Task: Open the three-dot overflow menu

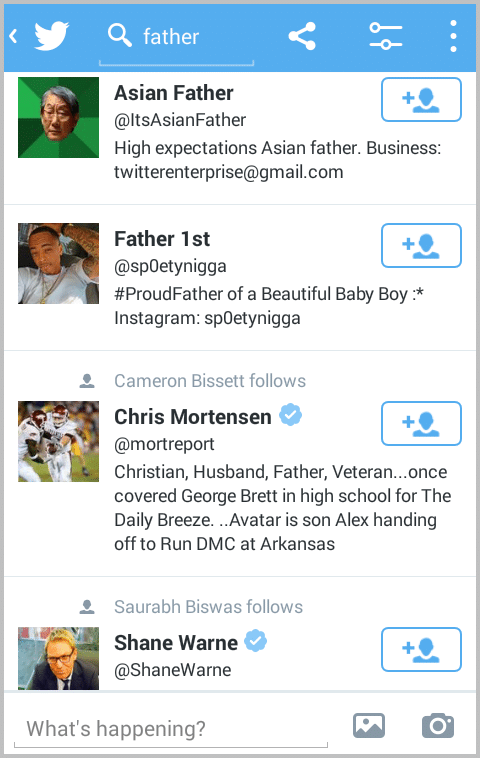Action: click(x=453, y=36)
